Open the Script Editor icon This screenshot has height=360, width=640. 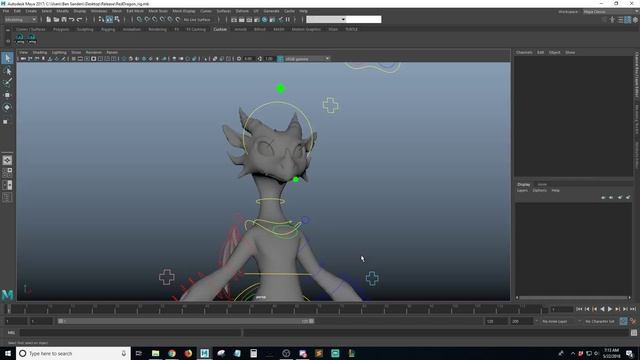point(633,333)
